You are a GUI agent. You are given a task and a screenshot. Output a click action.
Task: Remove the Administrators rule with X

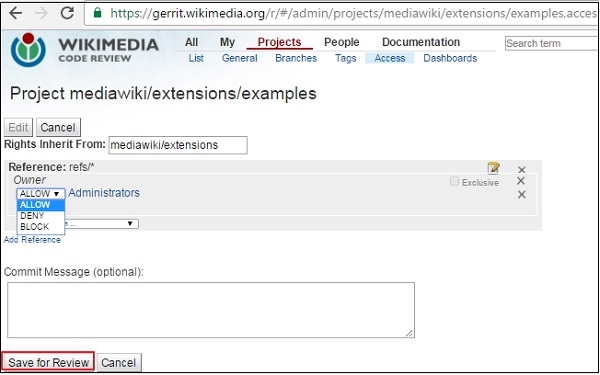(521, 194)
